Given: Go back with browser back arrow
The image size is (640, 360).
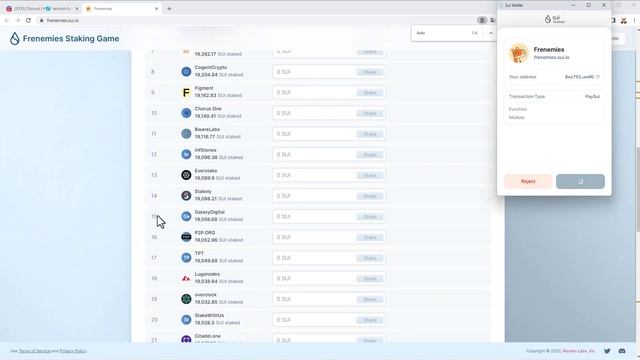Looking at the screenshot, I should [x=7, y=20].
